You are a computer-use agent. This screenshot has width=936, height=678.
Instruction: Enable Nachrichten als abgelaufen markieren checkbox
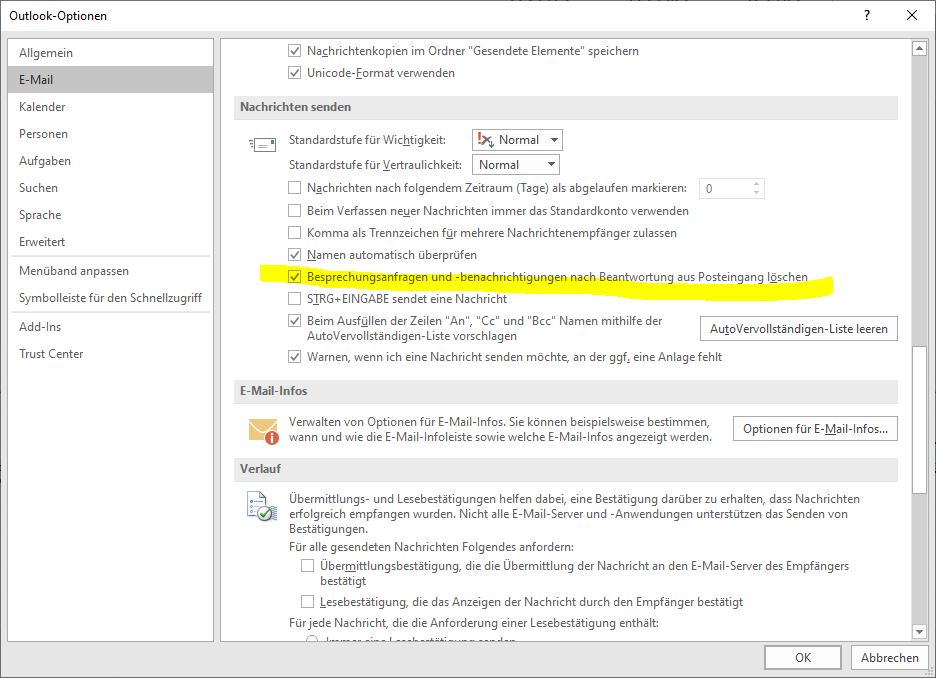click(x=294, y=188)
